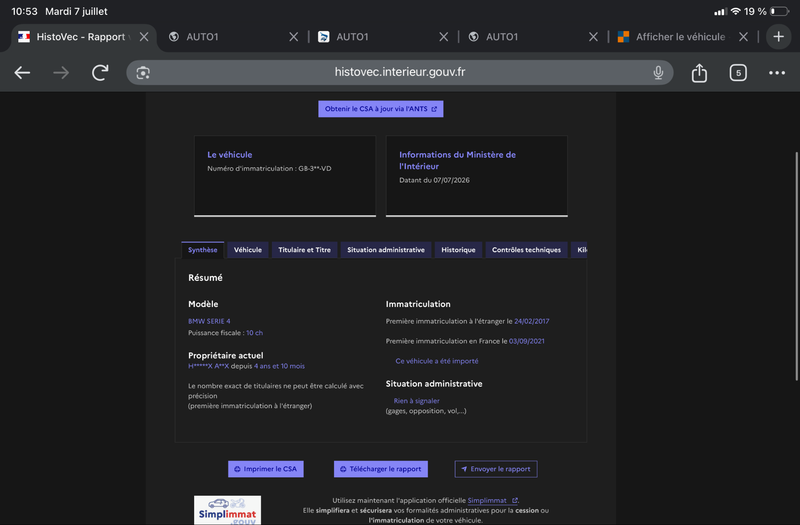Click Obtenir le CSA à jour via l'ANTS
This screenshot has width=800, height=525.
pyautogui.click(x=381, y=109)
